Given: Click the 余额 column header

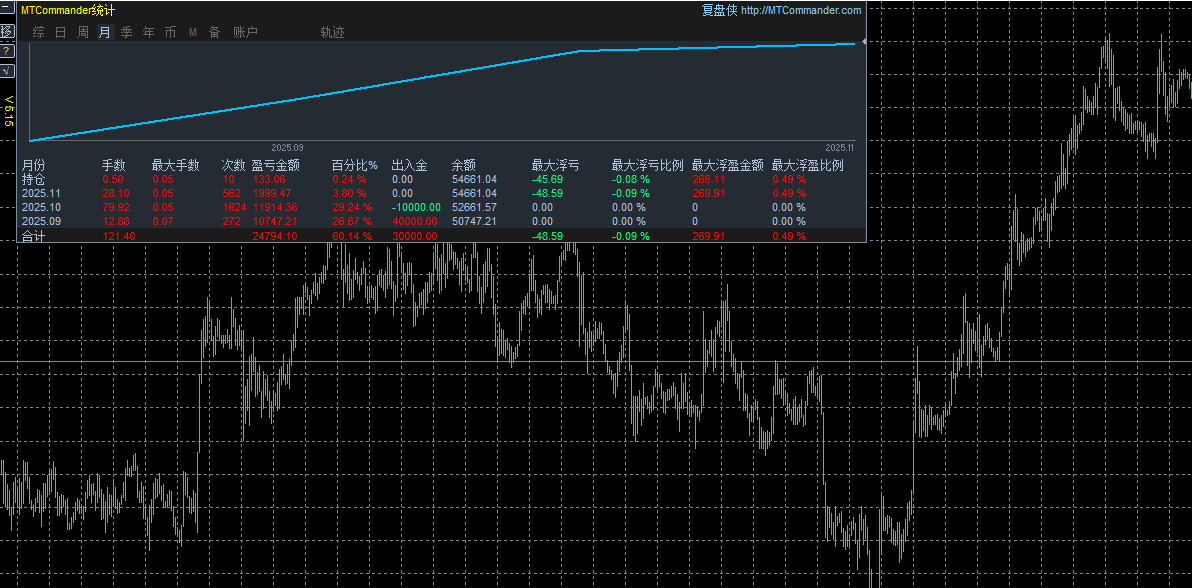Looking at the screenshot, I should click(463, 165).
